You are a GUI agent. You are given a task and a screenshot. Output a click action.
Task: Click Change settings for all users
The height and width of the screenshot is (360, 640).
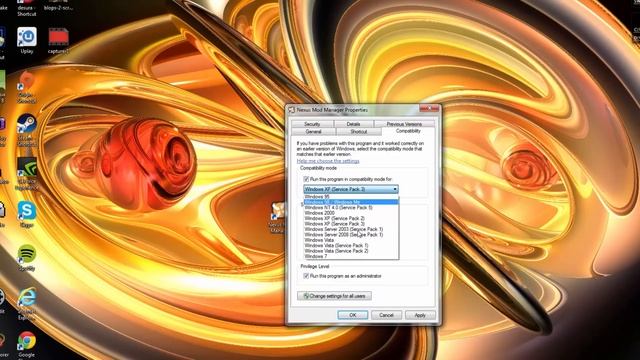click(x=334, y=296)
